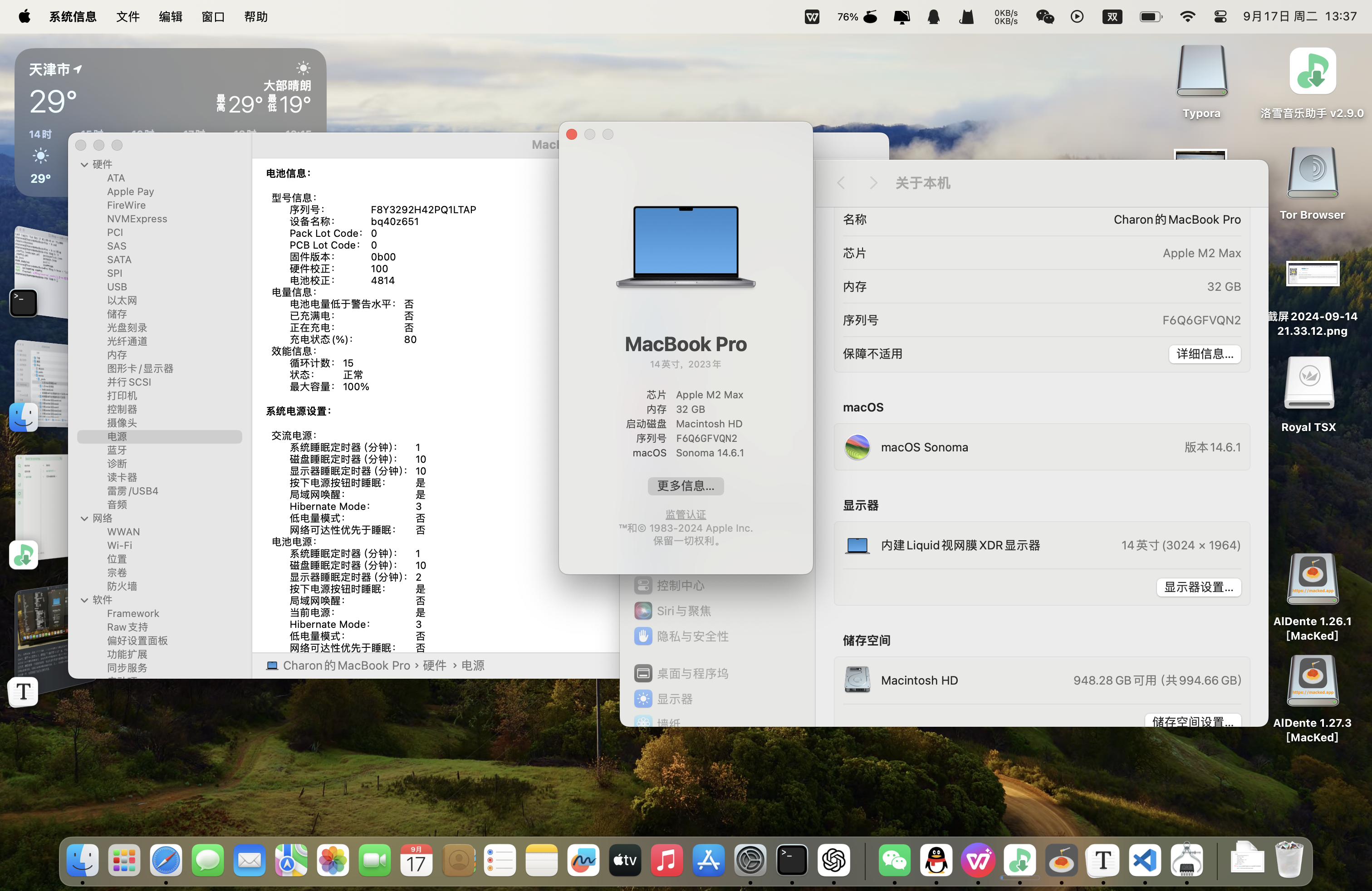This screenshot has width=1372, height=891.
Task: Collapse the 网络 sidebar section
Action: pyautogui.click(x=85, y=519)
